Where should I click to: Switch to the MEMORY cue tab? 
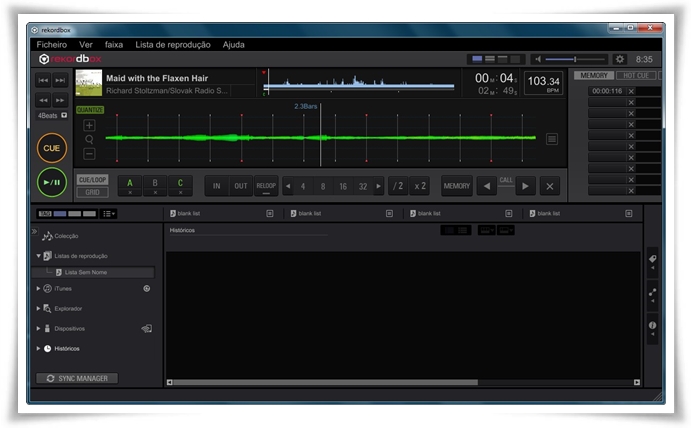pyautogui.click(x=594, y=75)
